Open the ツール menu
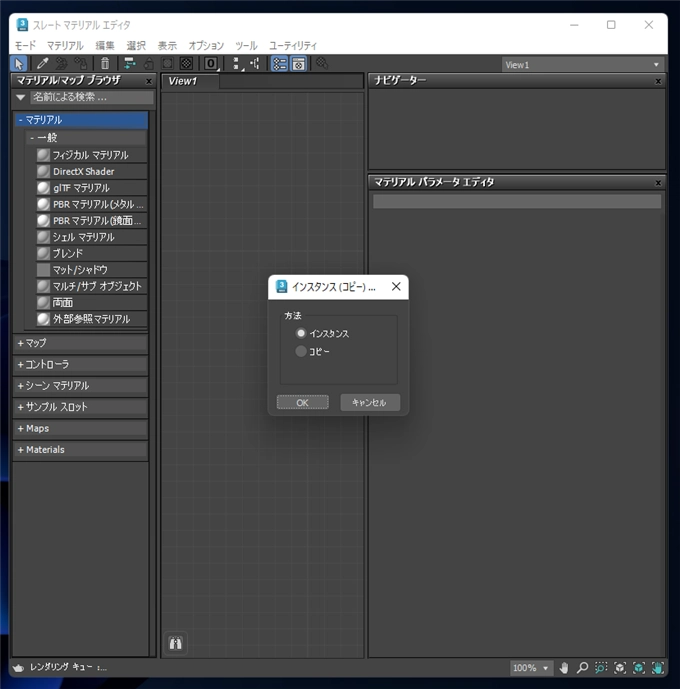Viewport: 680px width, 689px height. point(246,46)
